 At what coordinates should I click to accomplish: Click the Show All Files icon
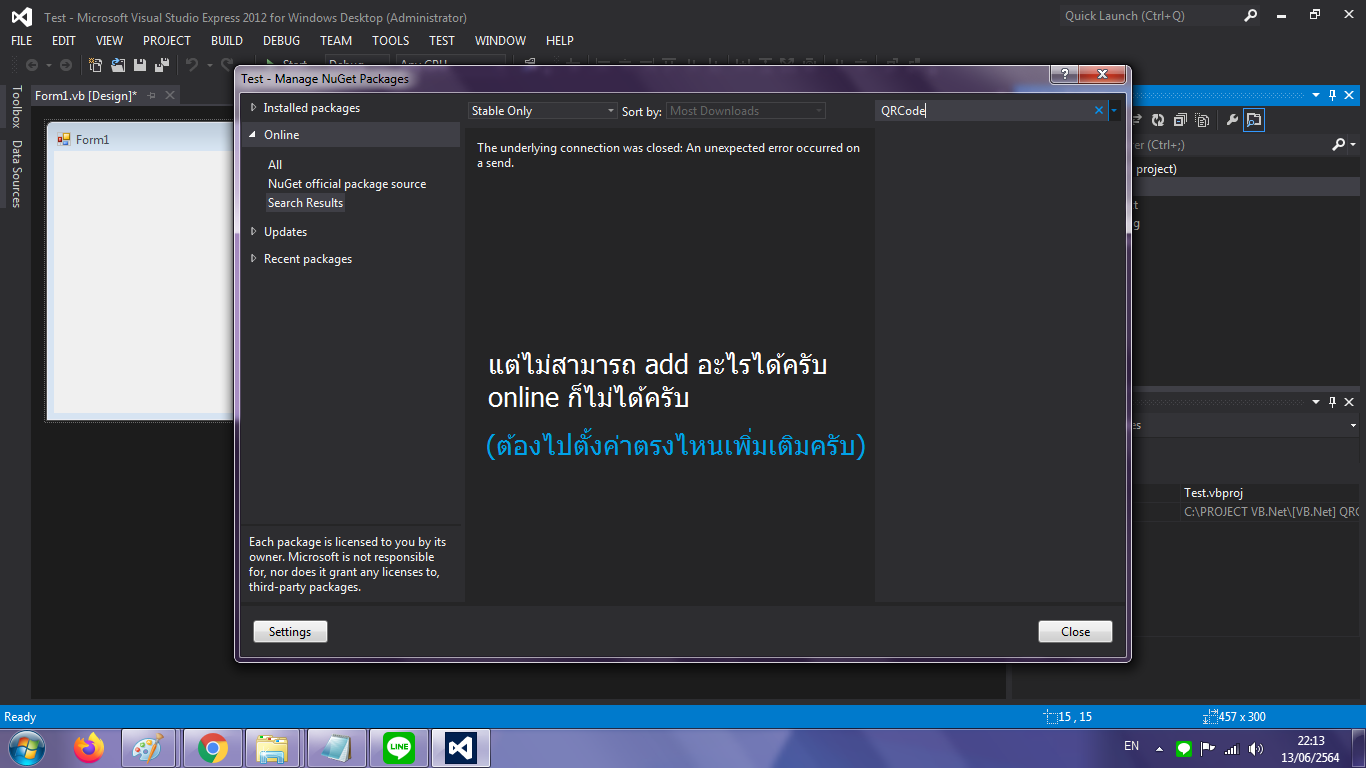coord(1203,120)
